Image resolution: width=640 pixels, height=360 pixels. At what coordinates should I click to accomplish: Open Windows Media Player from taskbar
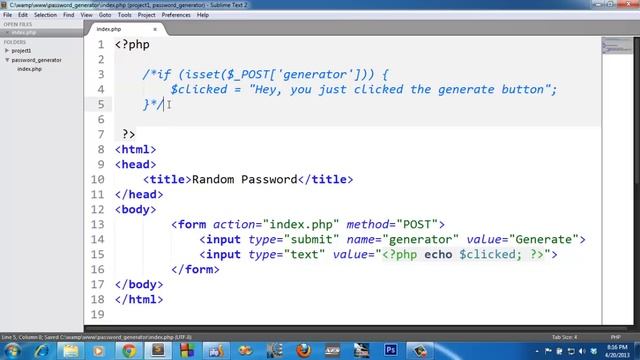(98, 351)
